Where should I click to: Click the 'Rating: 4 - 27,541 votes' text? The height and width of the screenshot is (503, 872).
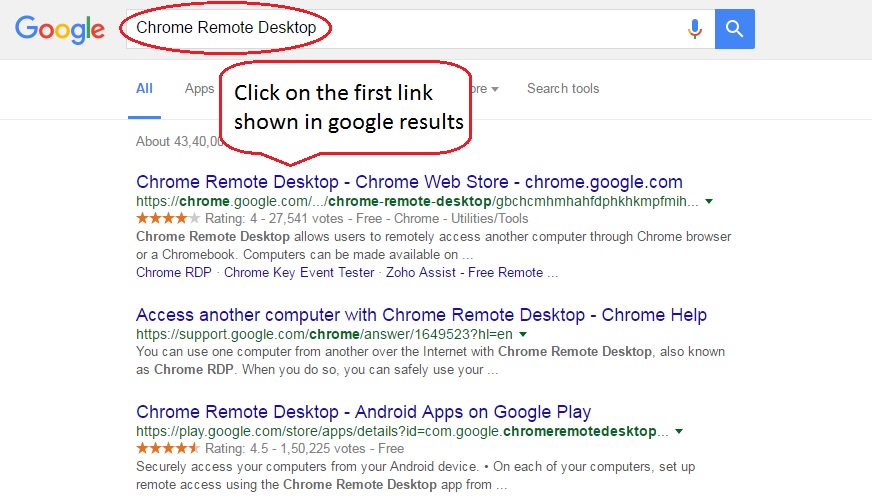pyautogui.click(x=274, y=219)
